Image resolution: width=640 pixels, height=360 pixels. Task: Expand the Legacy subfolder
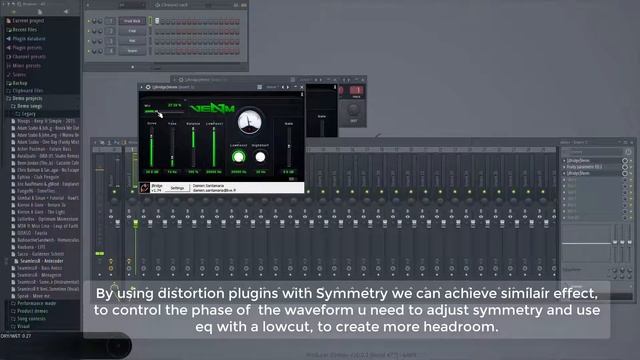coord(26,114)
